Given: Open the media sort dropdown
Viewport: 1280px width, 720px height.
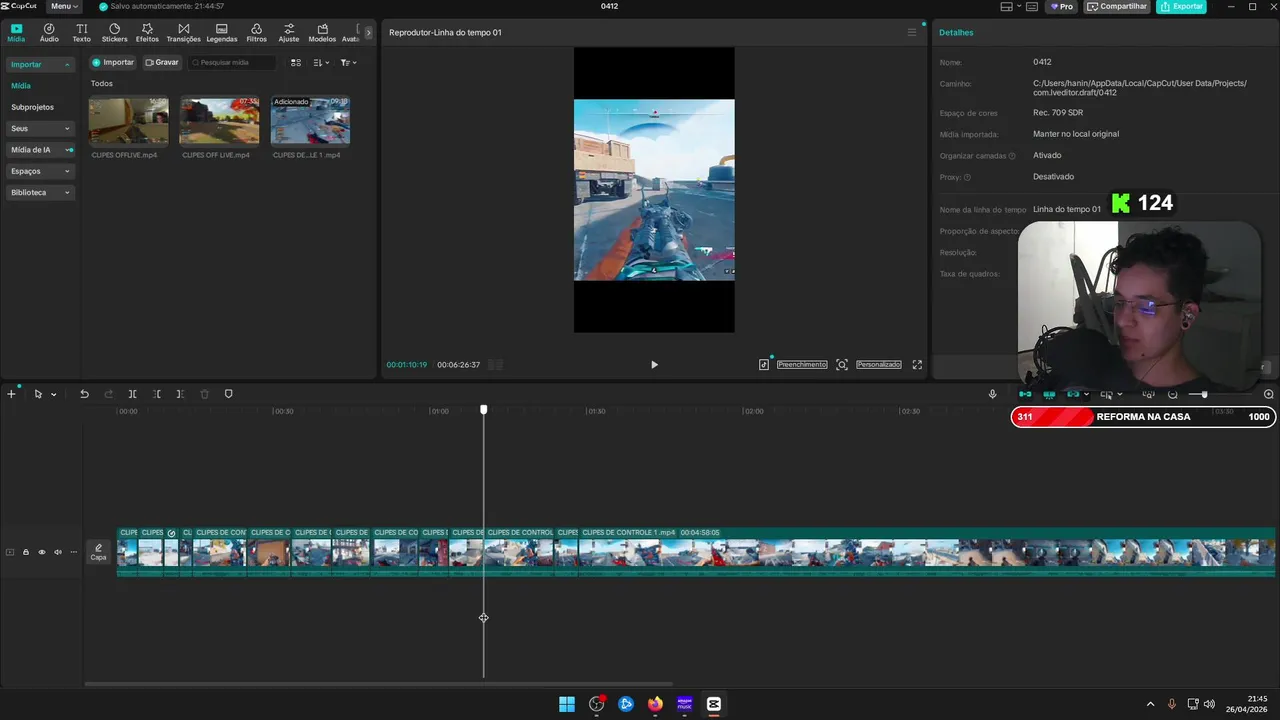Looking at the screenshot, I should pos(321,62).
